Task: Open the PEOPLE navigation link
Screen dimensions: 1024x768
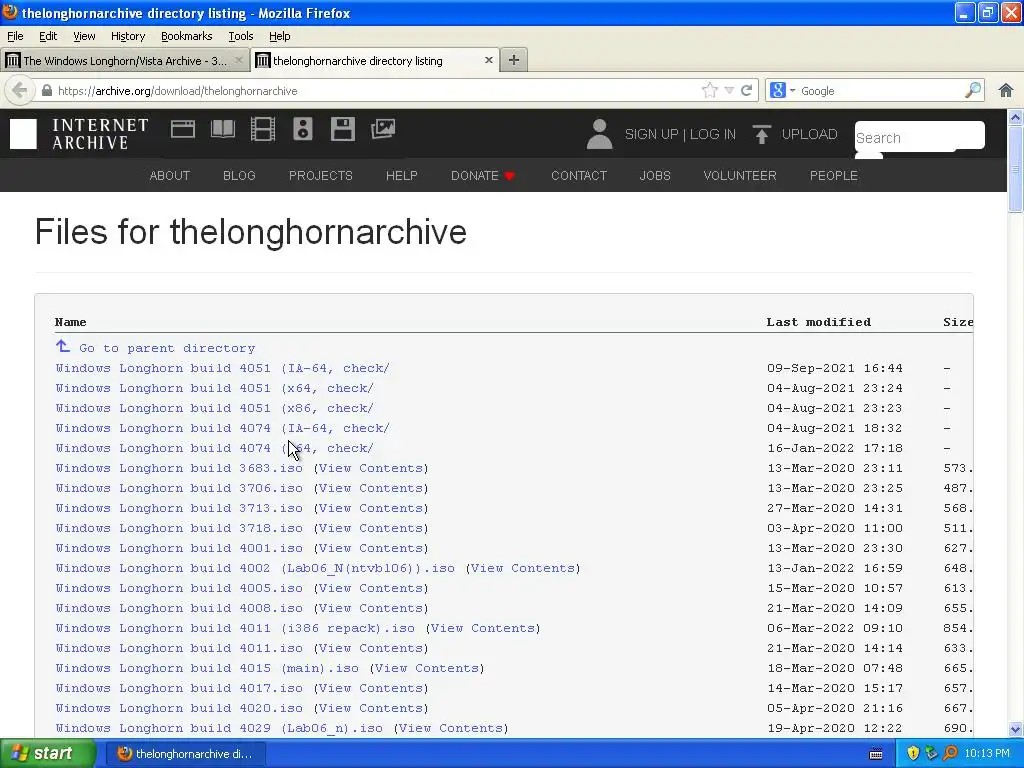Action: click(x=833, y=176)
